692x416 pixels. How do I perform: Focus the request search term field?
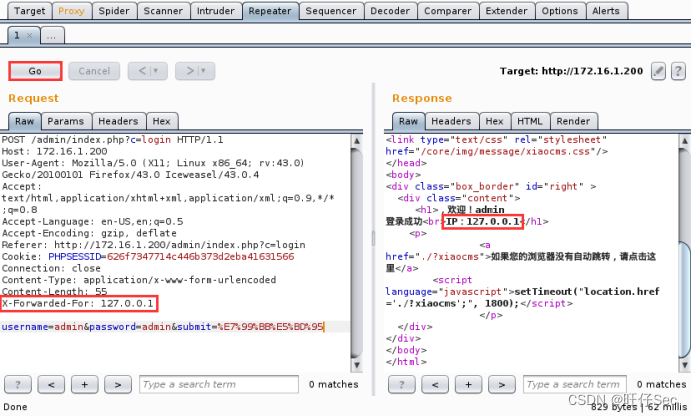pos(219,385)
